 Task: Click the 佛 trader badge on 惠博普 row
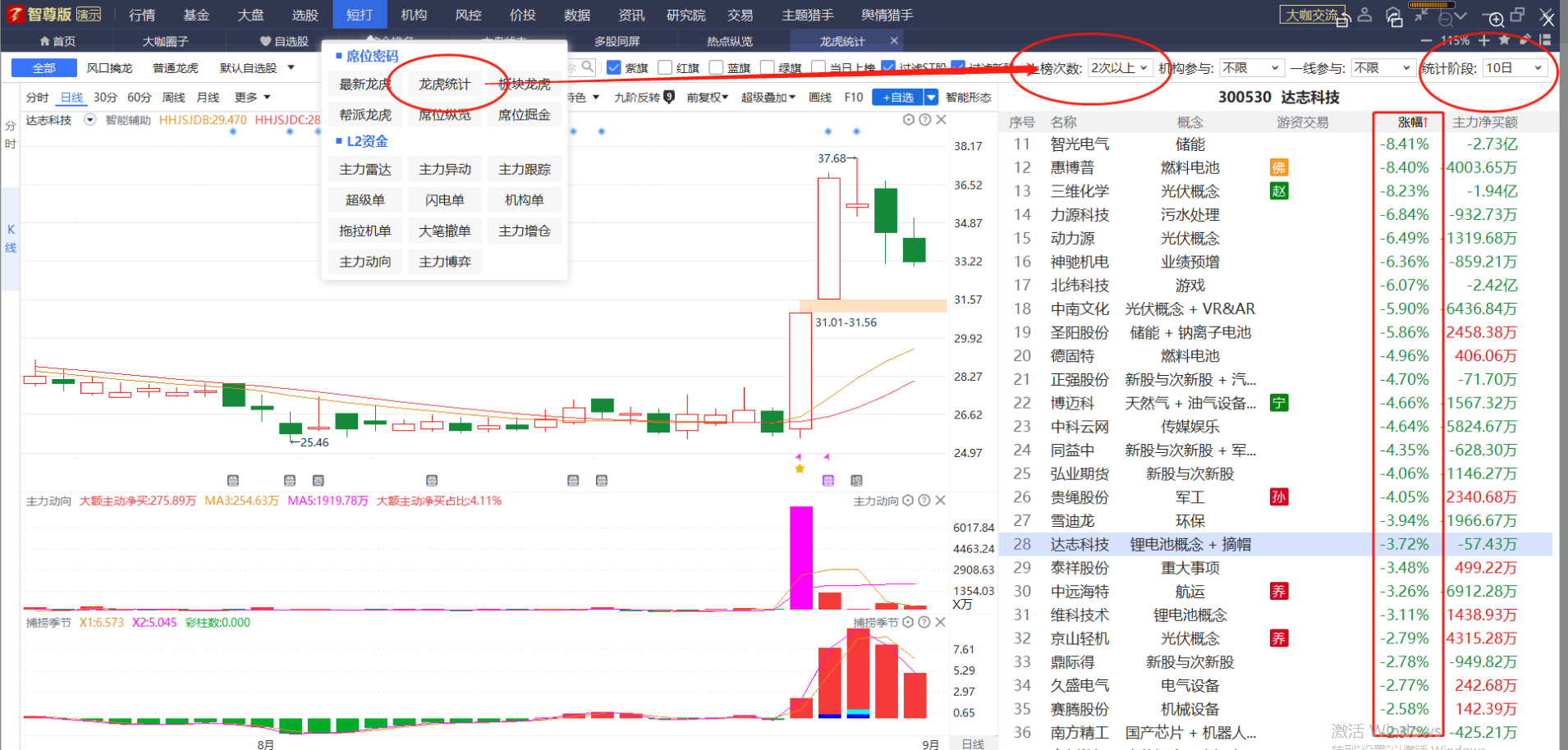[1279, 167]
